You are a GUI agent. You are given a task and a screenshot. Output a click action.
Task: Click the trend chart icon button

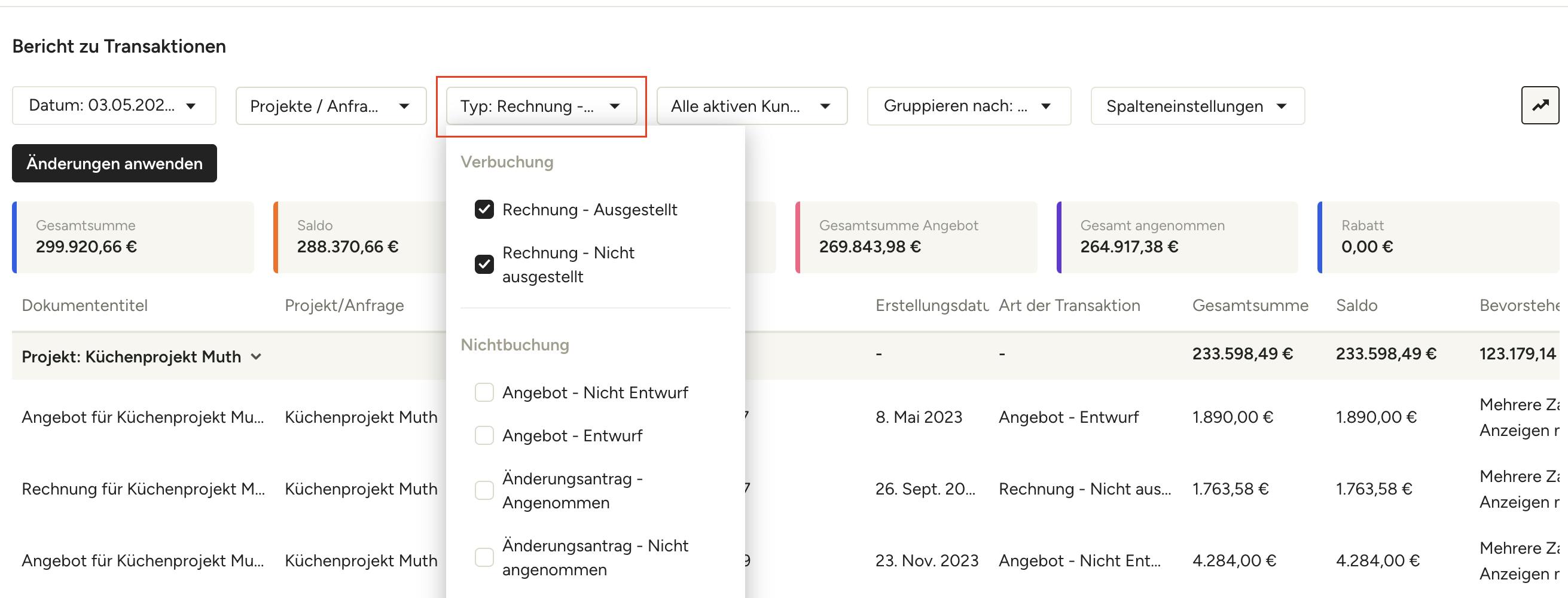tap(1539, 105)
